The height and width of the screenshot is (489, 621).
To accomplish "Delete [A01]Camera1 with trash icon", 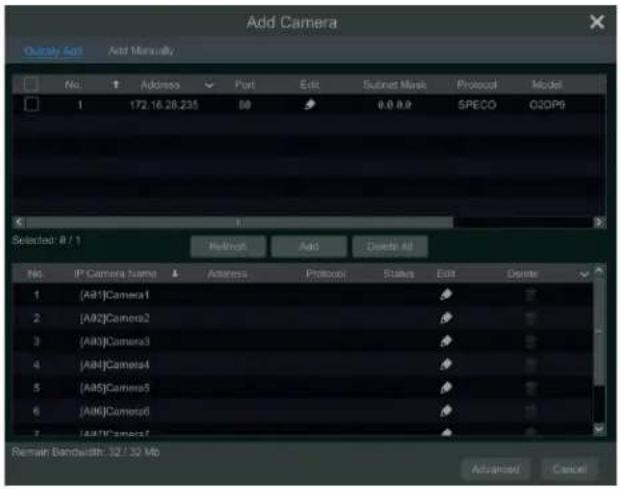I will 531,295.
